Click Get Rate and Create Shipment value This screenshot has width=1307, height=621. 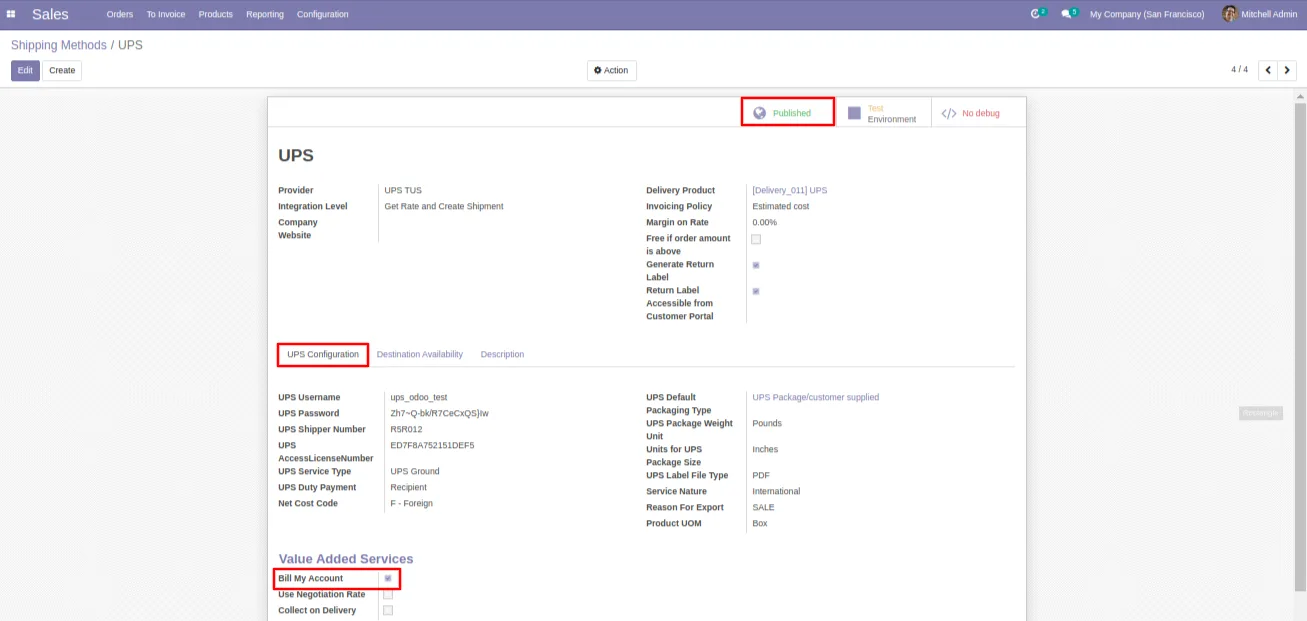(x=444, y=206)
